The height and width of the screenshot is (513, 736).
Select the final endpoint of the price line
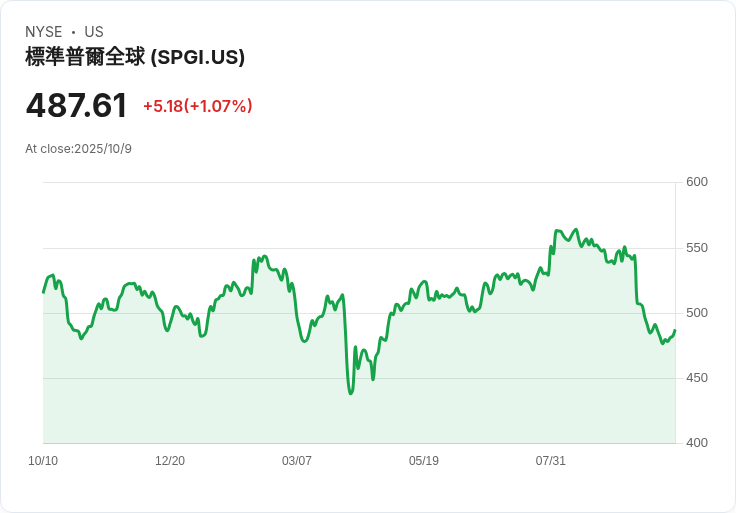[x=675, y=330]
